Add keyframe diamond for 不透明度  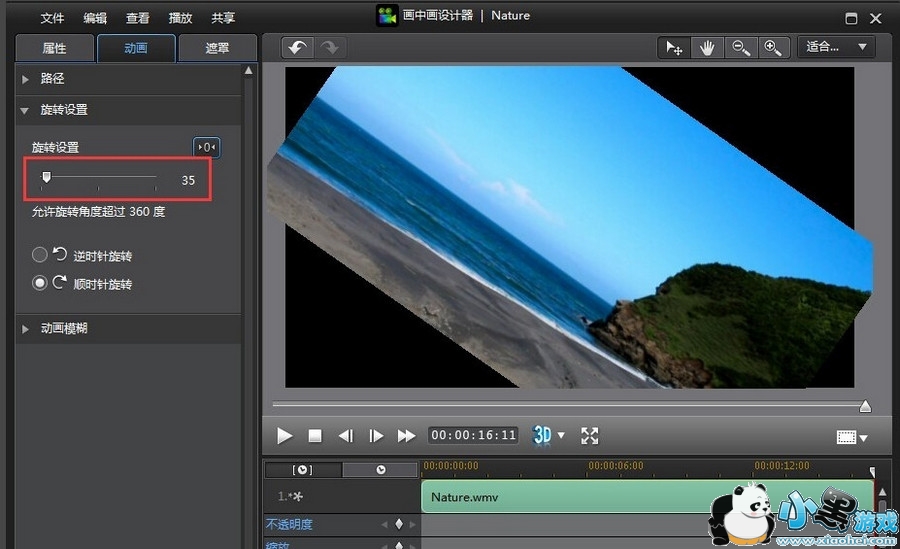tap(399, 524)
